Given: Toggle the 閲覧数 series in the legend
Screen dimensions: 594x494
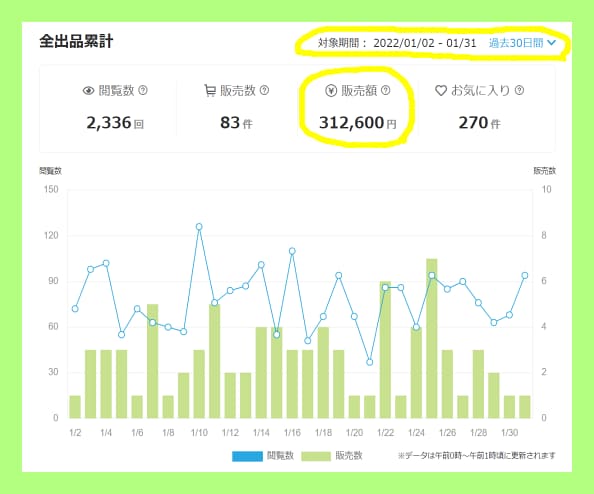Looking at the screenshot, I should click(263, 456).
